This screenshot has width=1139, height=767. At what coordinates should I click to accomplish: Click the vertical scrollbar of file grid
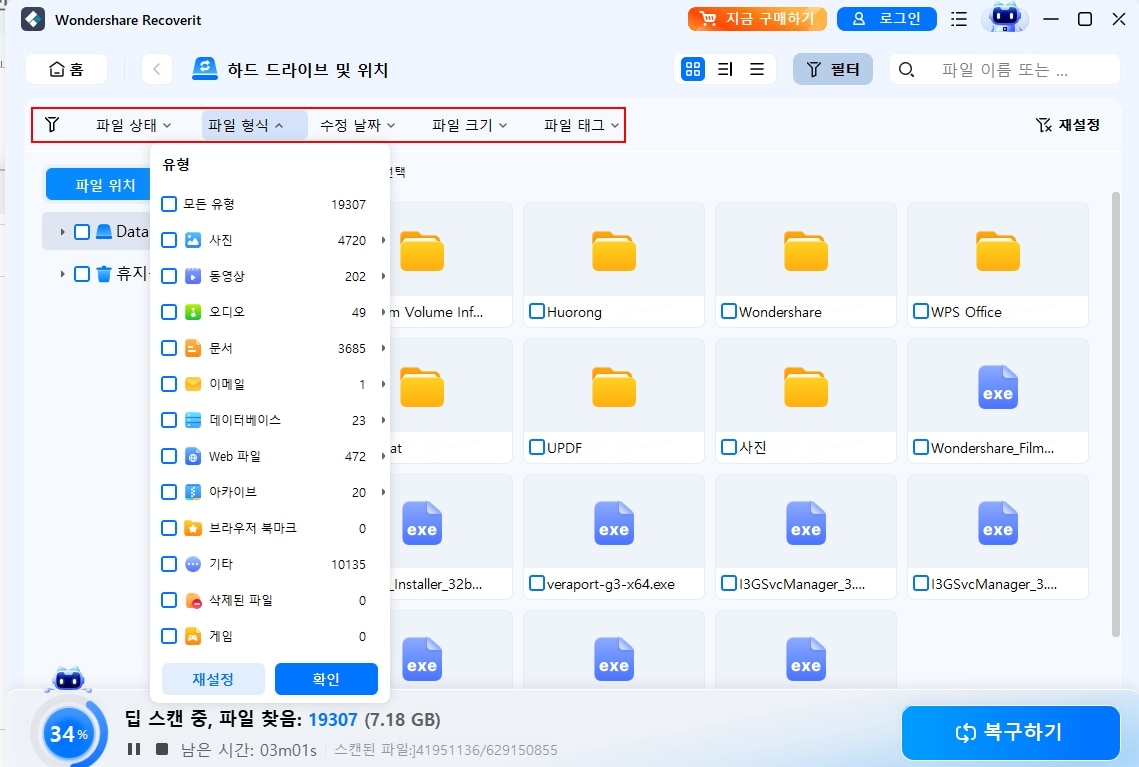pos(1116,414)
